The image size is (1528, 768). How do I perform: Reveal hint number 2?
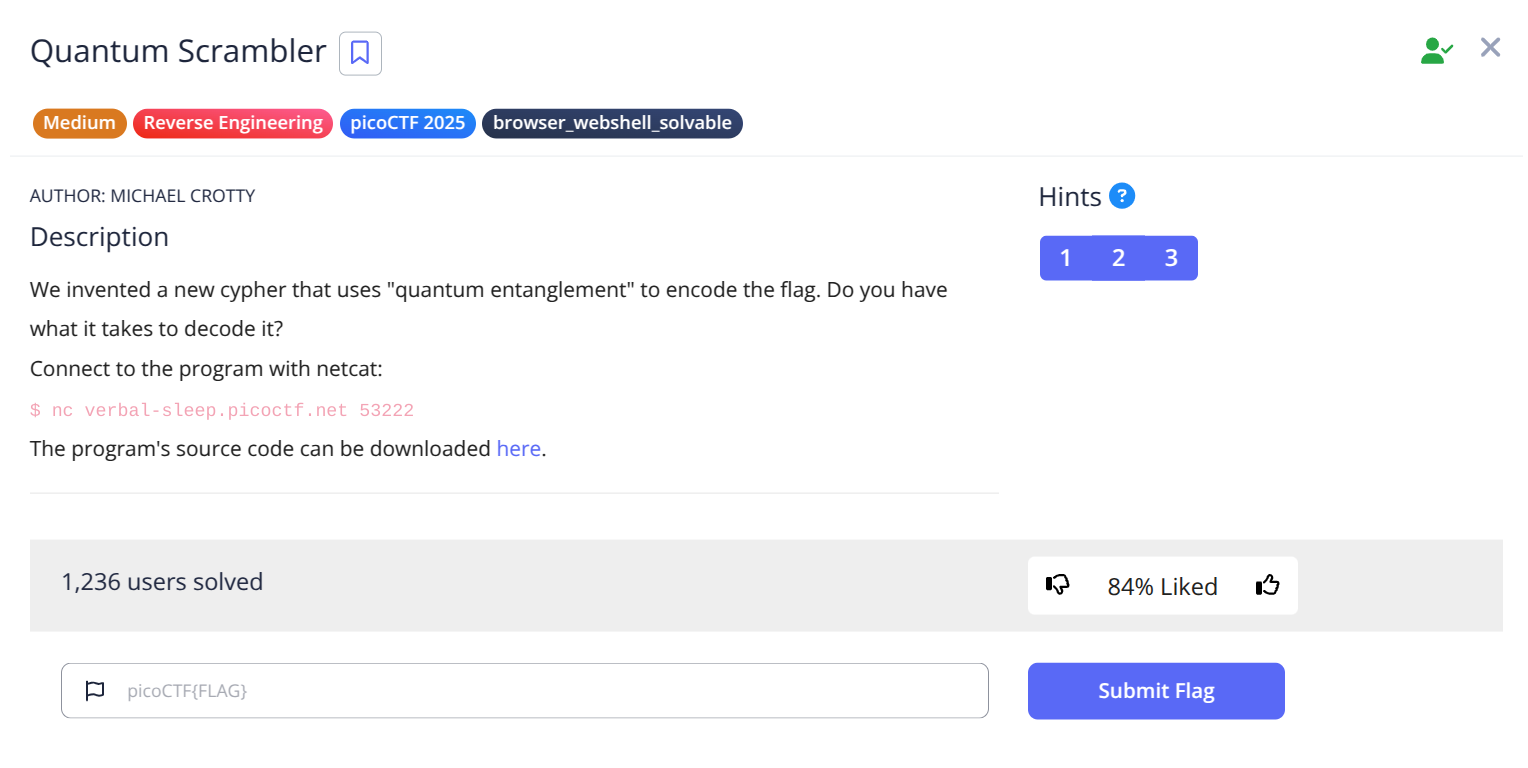(x=1118, y=258)
